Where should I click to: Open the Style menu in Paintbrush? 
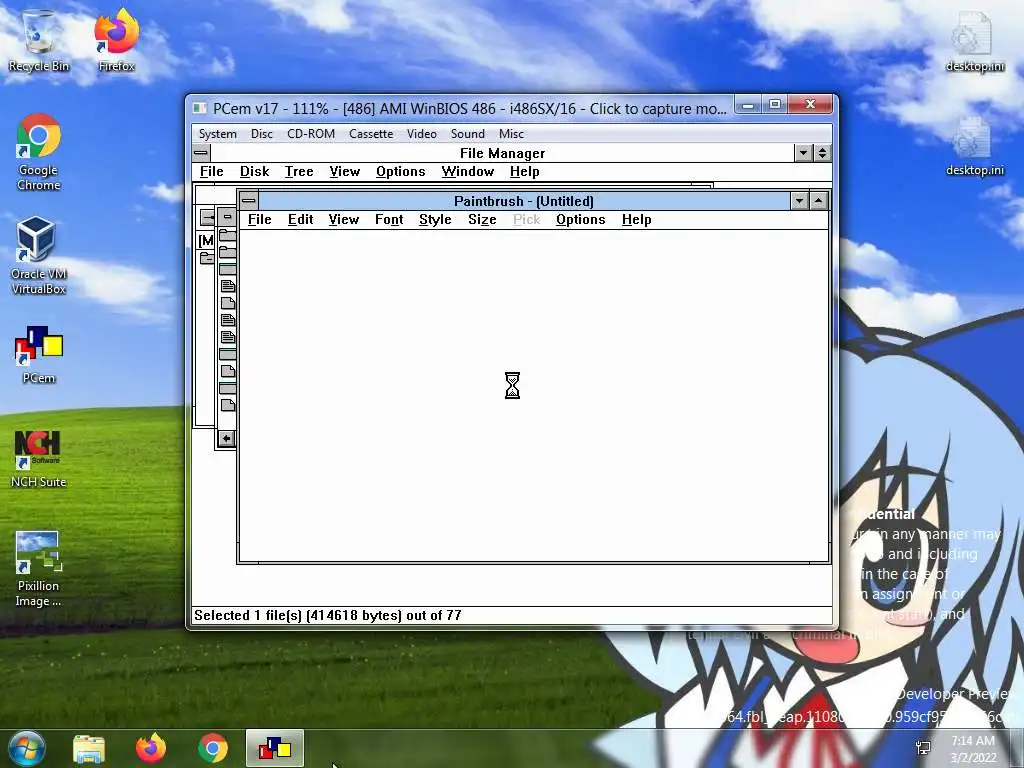(x=435, y=219)
